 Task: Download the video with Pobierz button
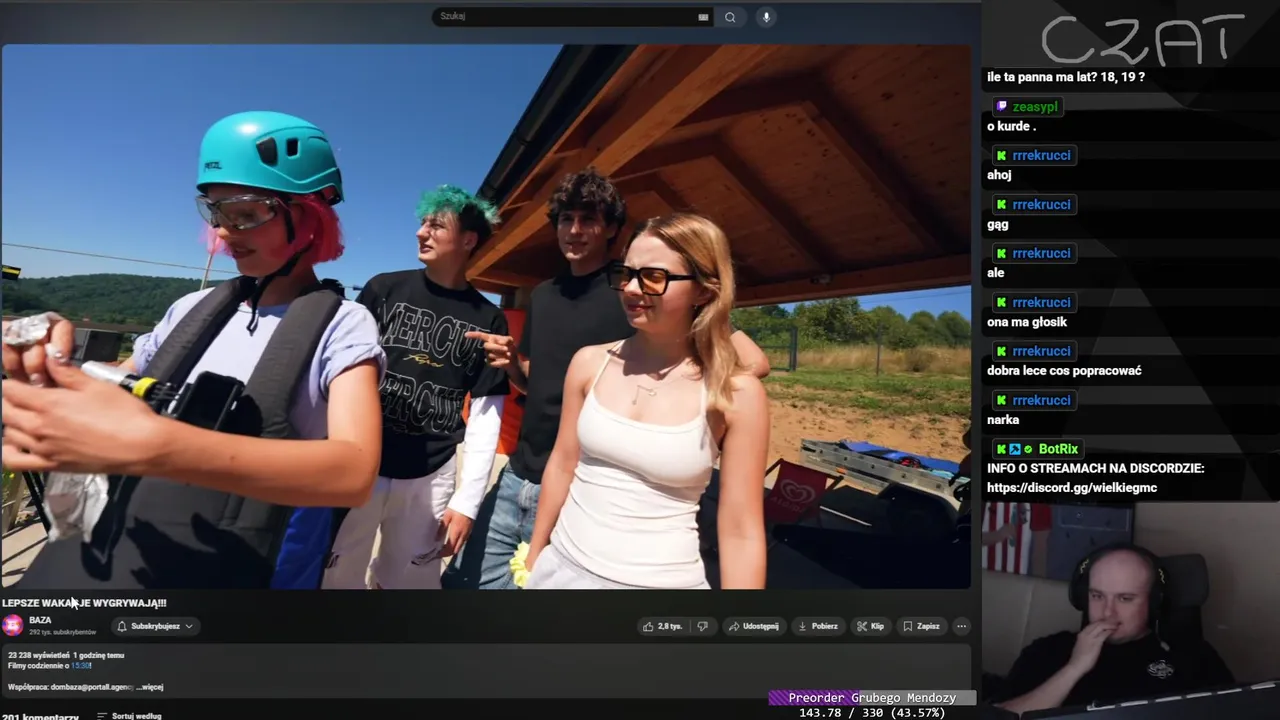point(817,626)
